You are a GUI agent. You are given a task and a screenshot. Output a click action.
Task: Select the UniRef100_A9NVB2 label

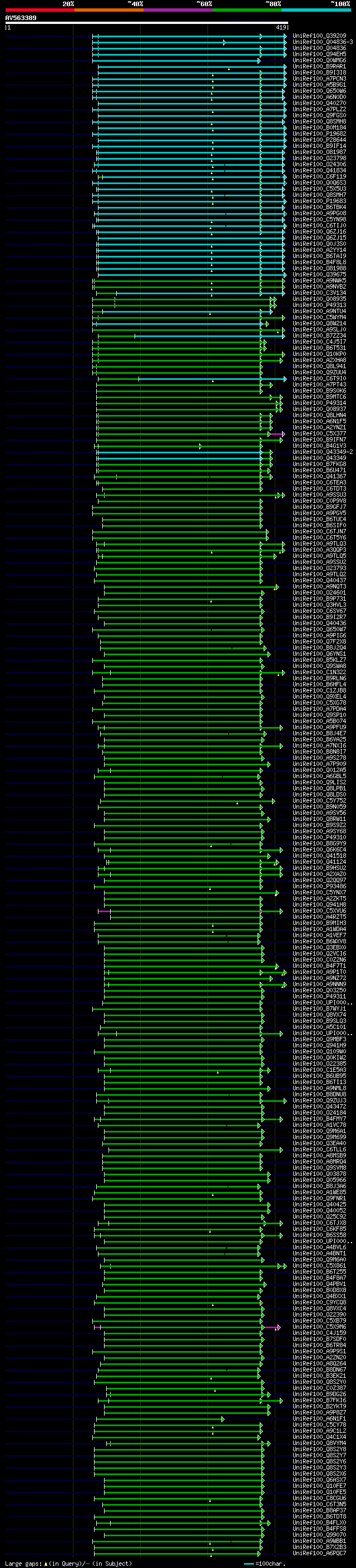[x=319, y=286]
